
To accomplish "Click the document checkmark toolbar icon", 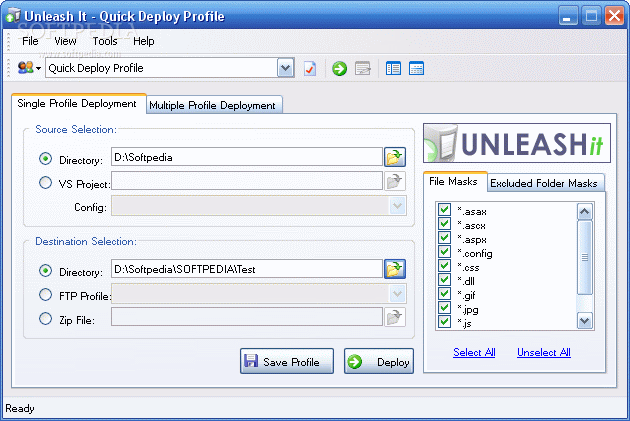I will [310, 68].
